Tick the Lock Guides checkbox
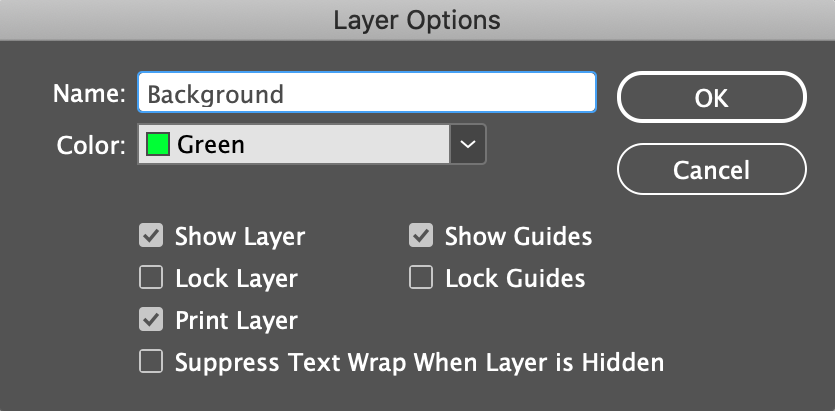The width and height of the screenshot is (835, 411). (x=421, y=278)
